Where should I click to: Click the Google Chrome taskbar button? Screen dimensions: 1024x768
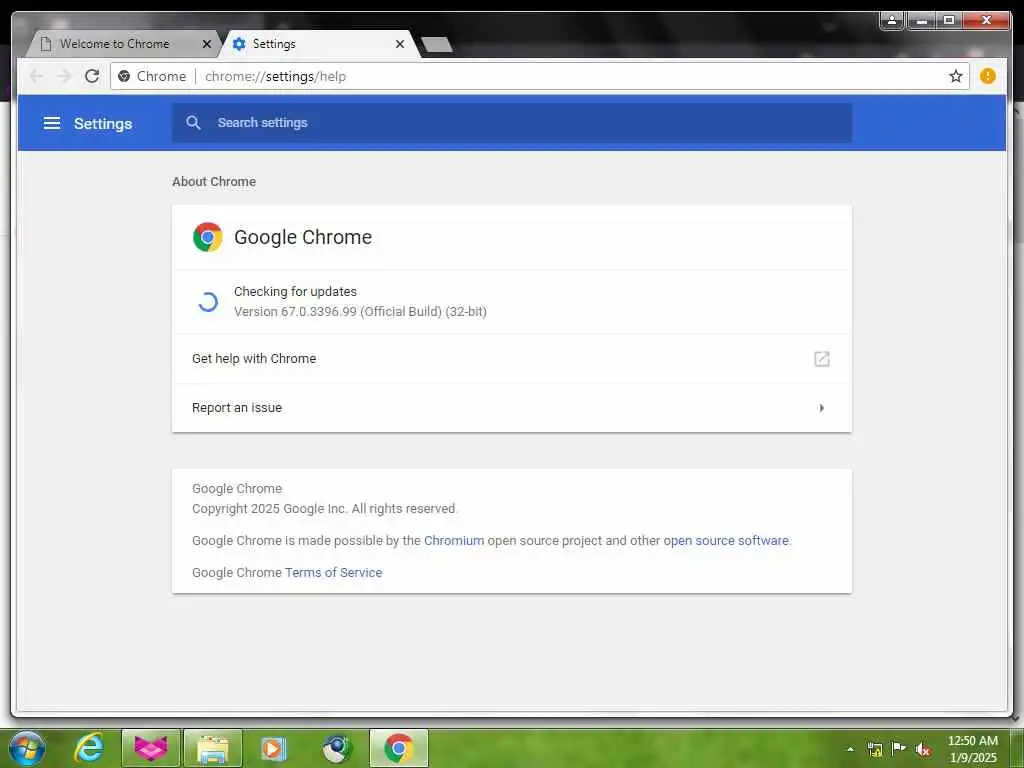pyautogui.click(x=399, y=748)
